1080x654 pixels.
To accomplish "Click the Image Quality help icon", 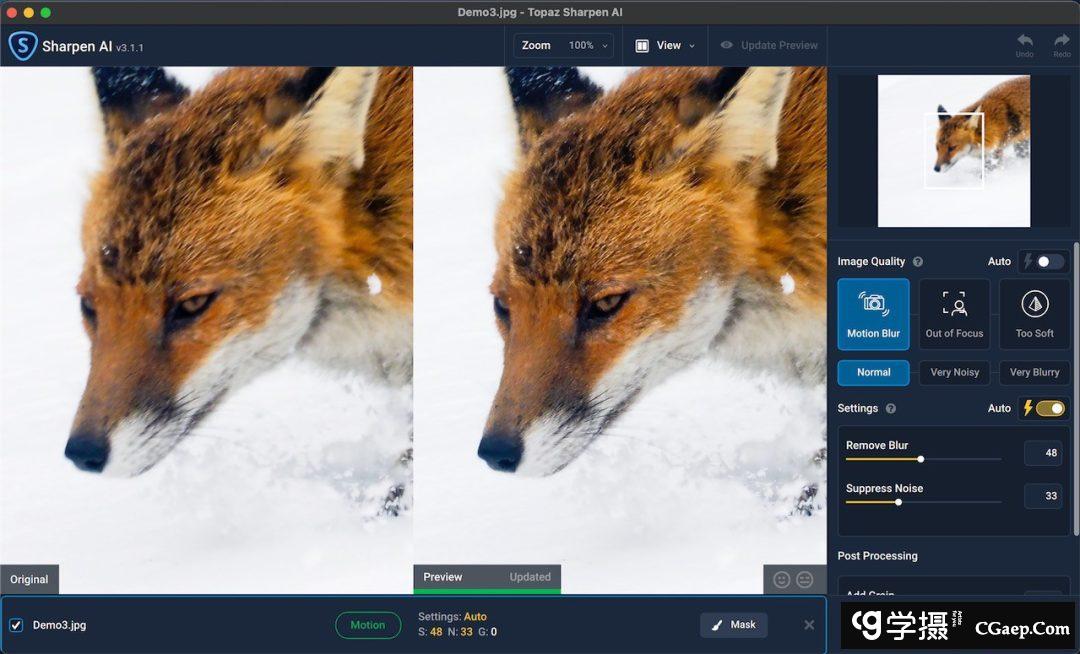I will pyautogui.click(x=918, y=262).
